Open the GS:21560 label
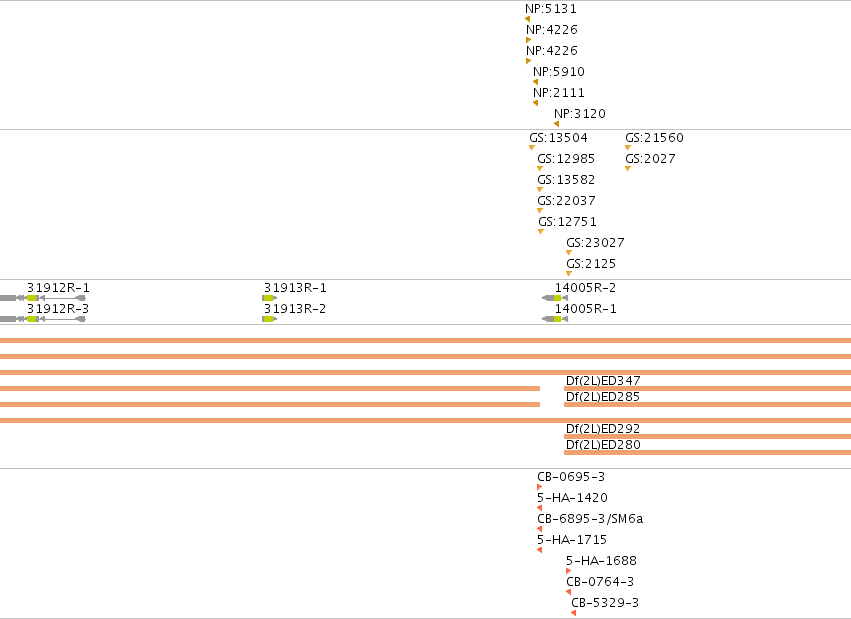This screenshot has width=851, height=619. (x=655, y=138)
